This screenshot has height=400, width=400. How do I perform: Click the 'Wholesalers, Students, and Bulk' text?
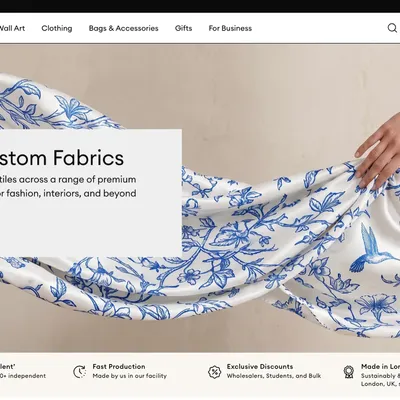click(274, 376)
